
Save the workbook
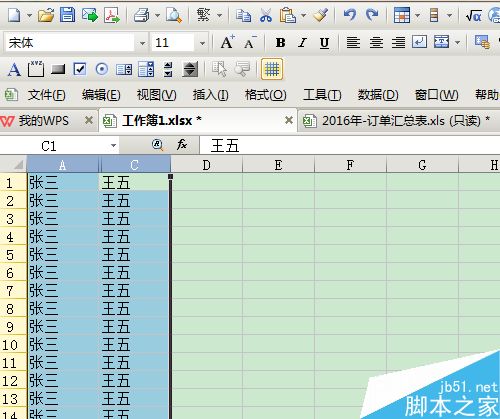67,15
